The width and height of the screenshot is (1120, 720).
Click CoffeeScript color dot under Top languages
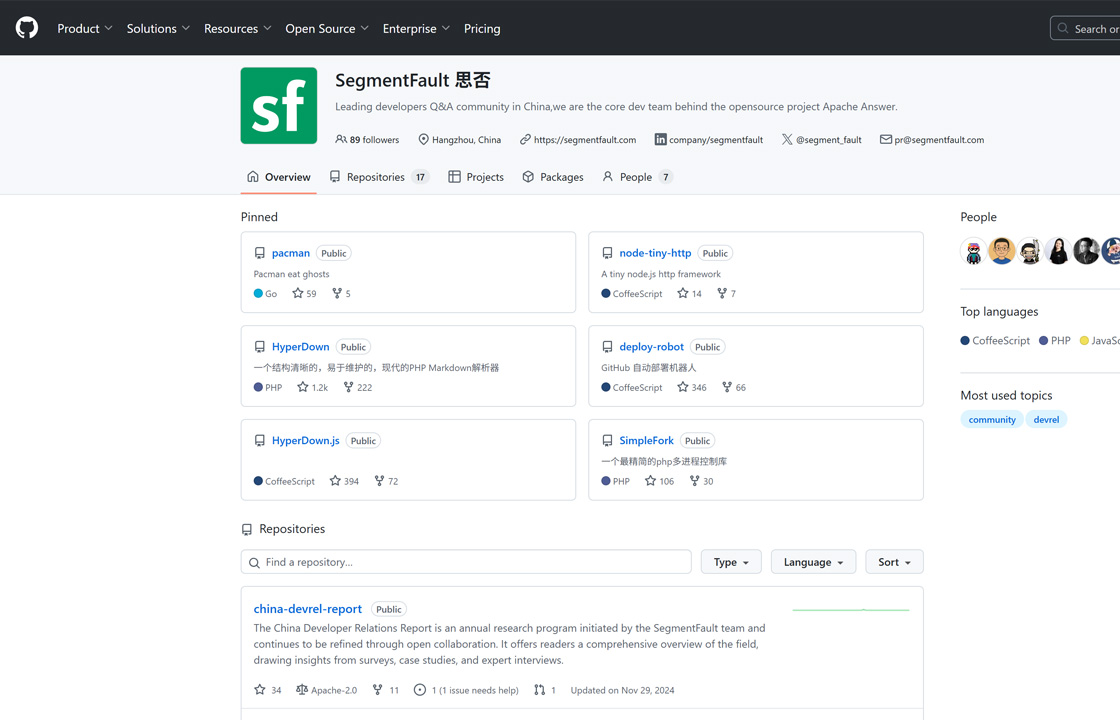coord(965,341)
